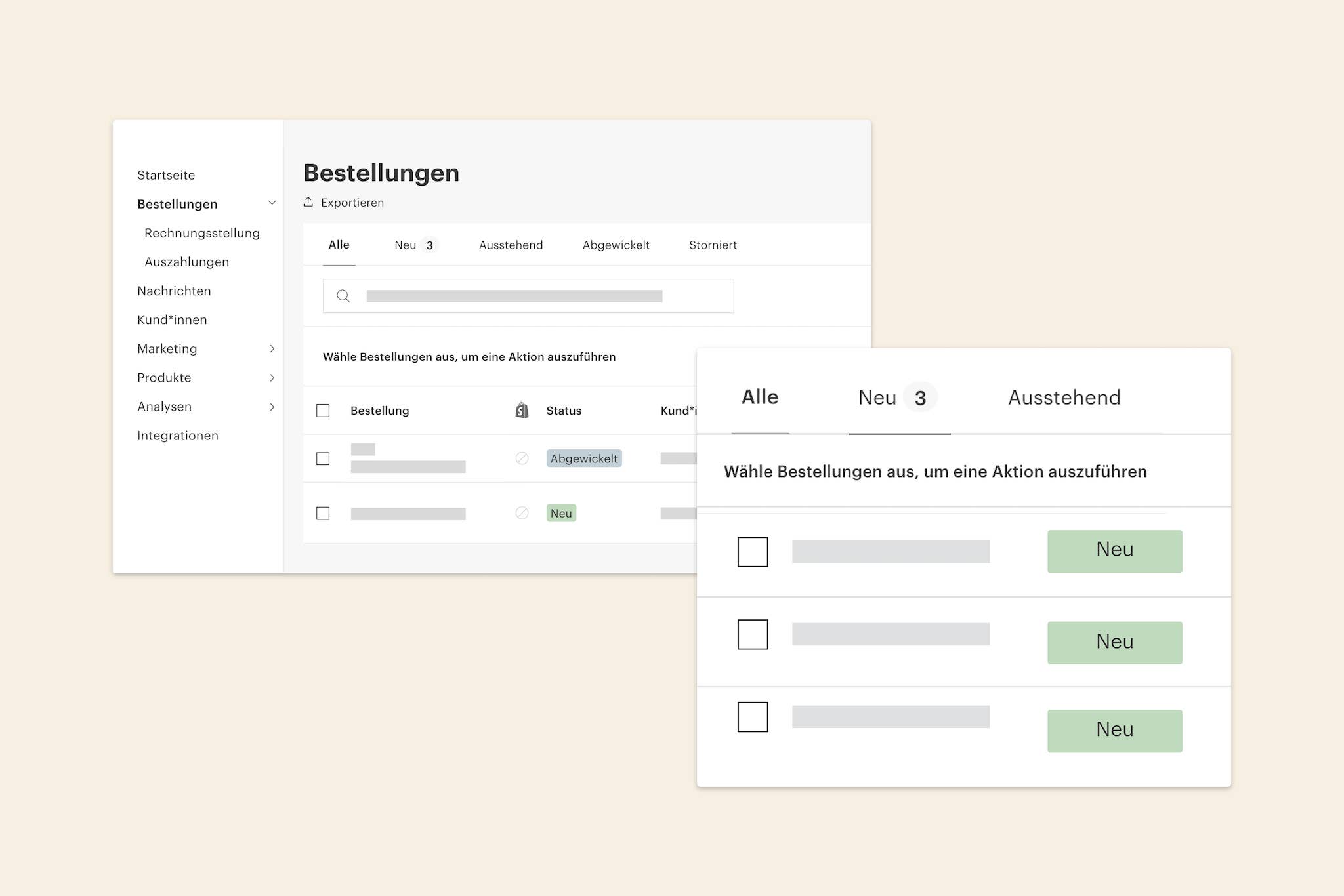Expand the Analysen sidebar section
The width and height of the screenshot is (1344, 896).
coord(272,407)
